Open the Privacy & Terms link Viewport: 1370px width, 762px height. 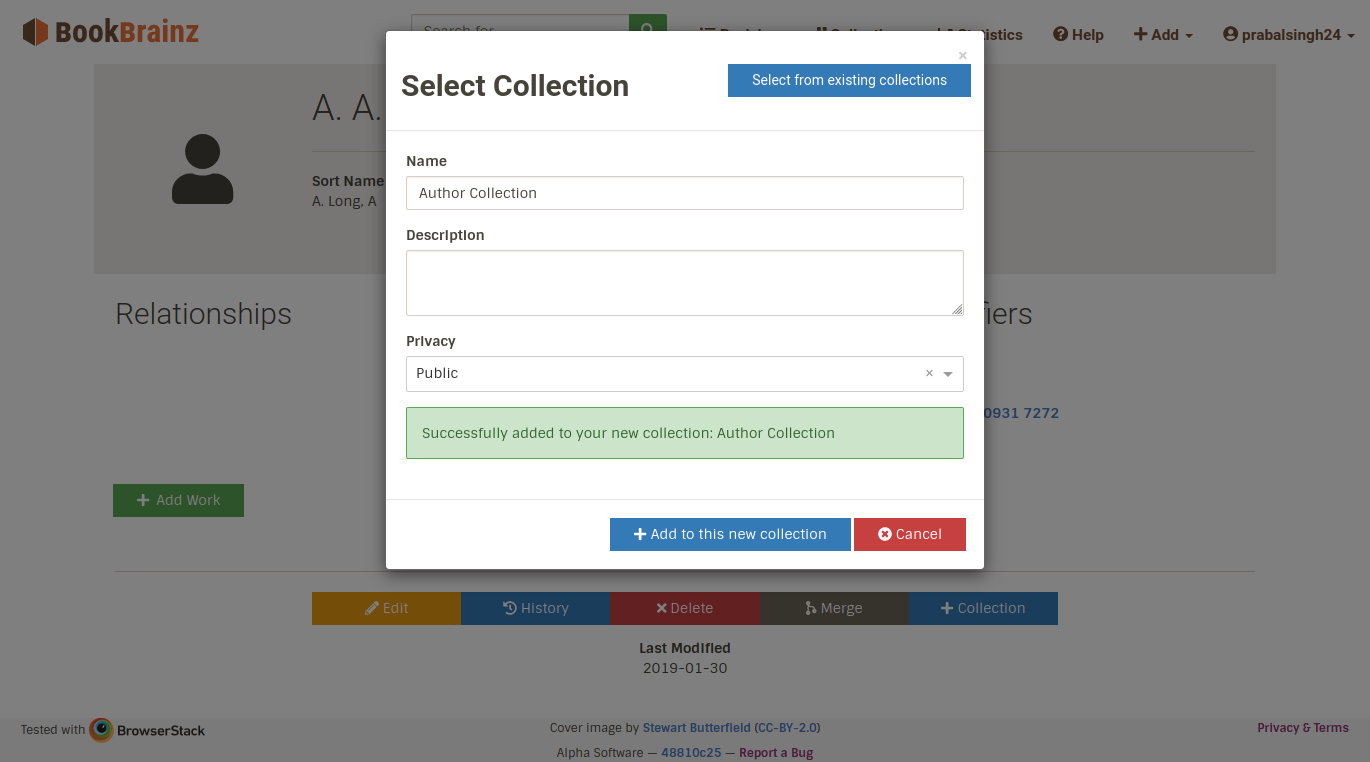click(1302, 728)
